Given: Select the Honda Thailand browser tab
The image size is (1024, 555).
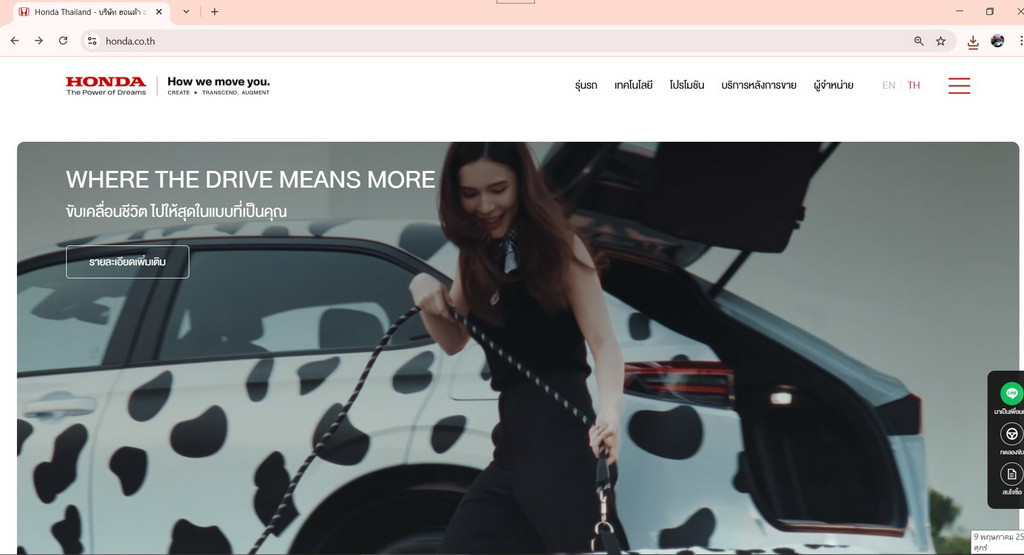Looking at the screenshot, I should tap(91, 12).
